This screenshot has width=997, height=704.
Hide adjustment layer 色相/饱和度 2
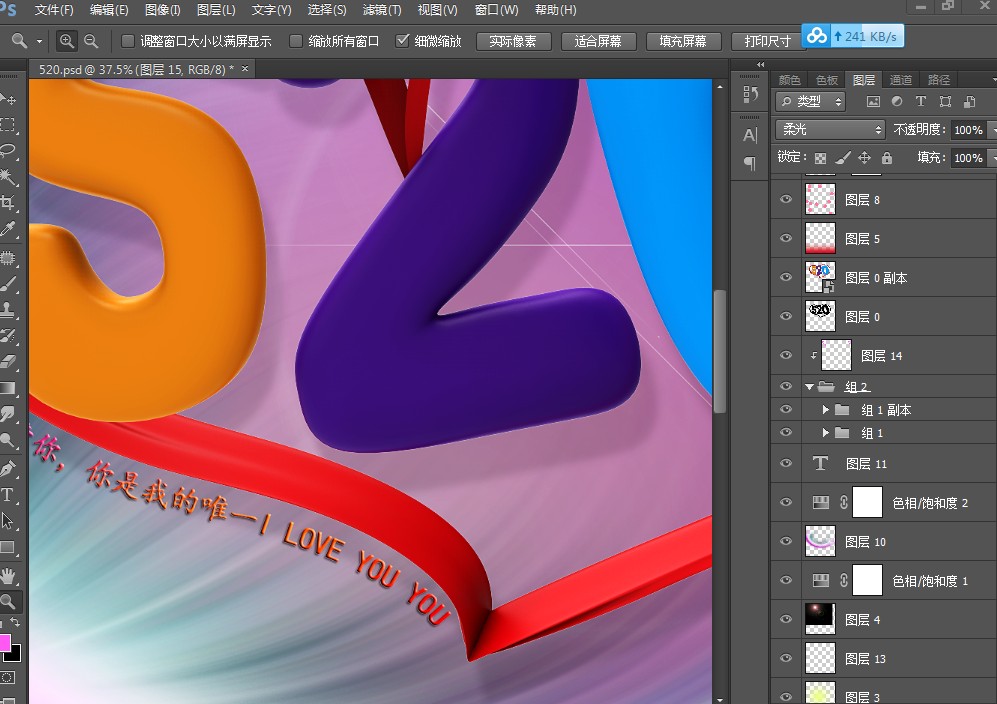click(787, 502)
